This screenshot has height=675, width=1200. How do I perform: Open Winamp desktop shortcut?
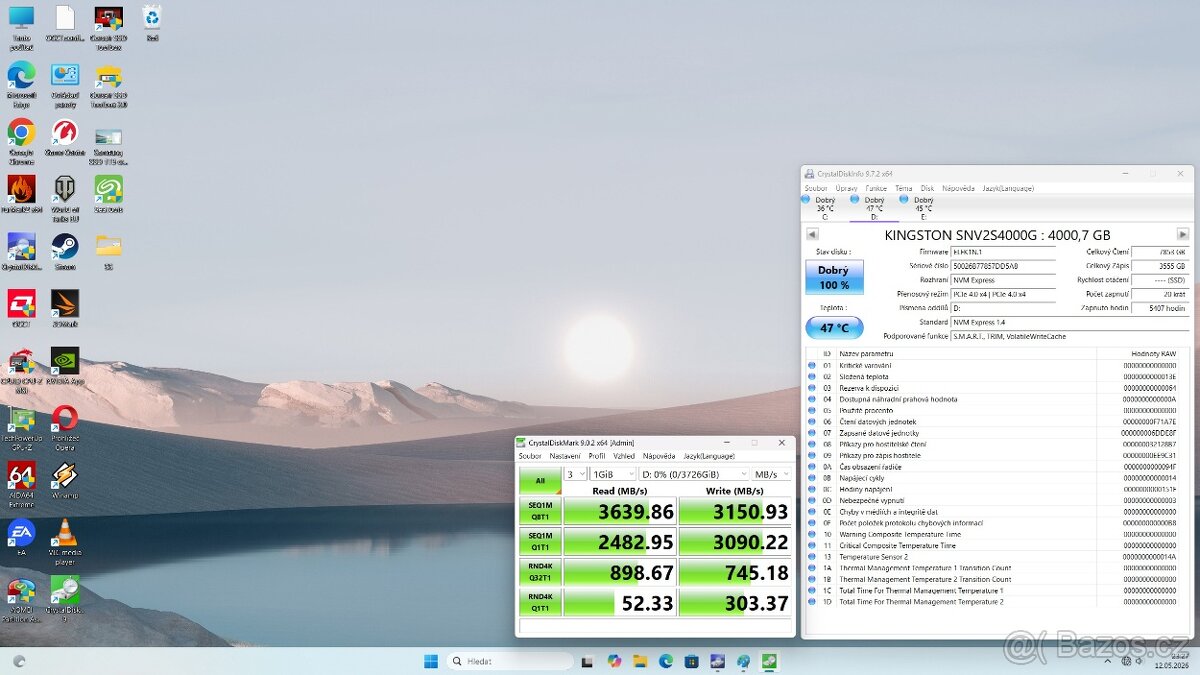click(x=65, y=480)
